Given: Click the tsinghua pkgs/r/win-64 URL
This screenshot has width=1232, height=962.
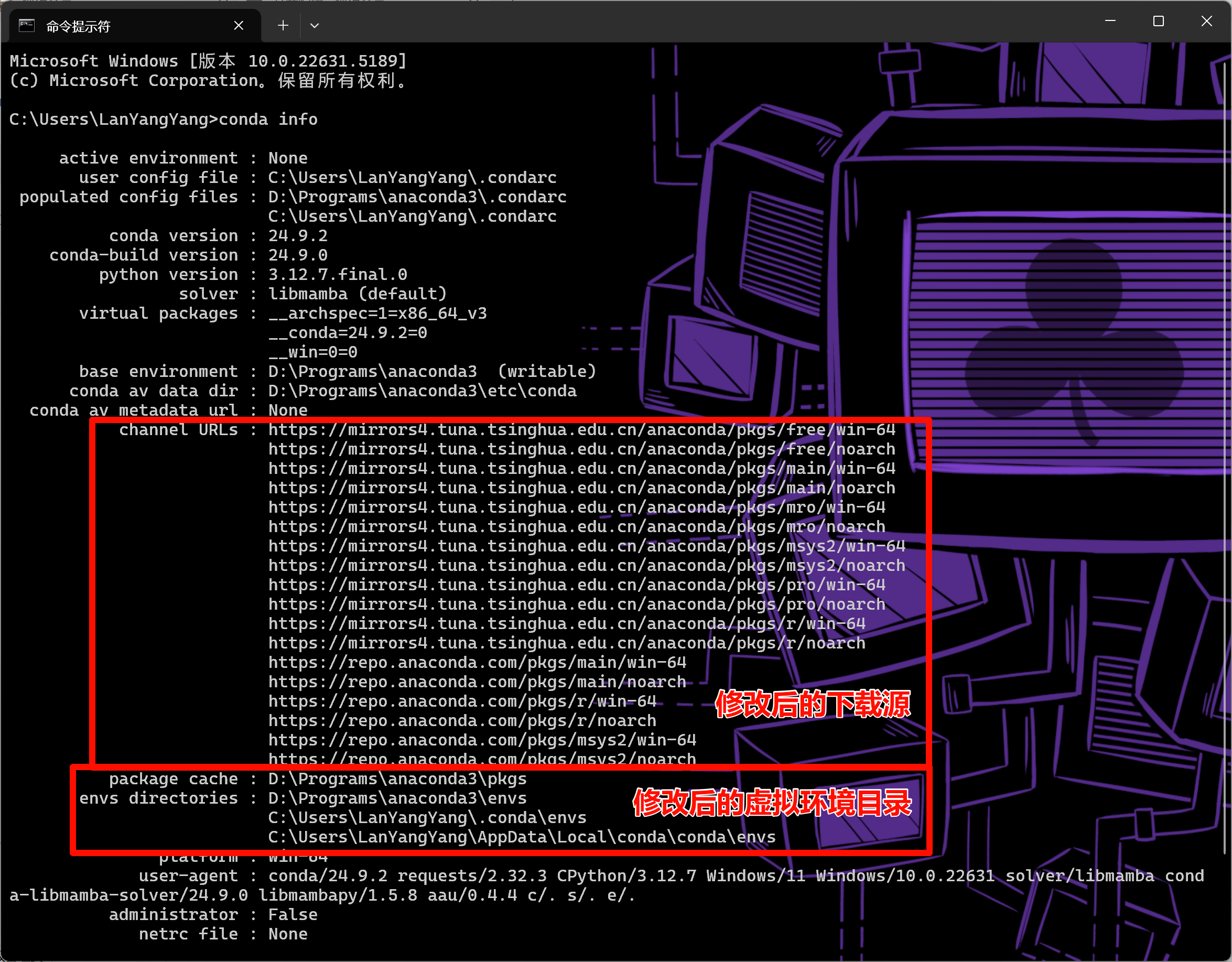Looking at the screenshot, I should [x=566, y=624].
